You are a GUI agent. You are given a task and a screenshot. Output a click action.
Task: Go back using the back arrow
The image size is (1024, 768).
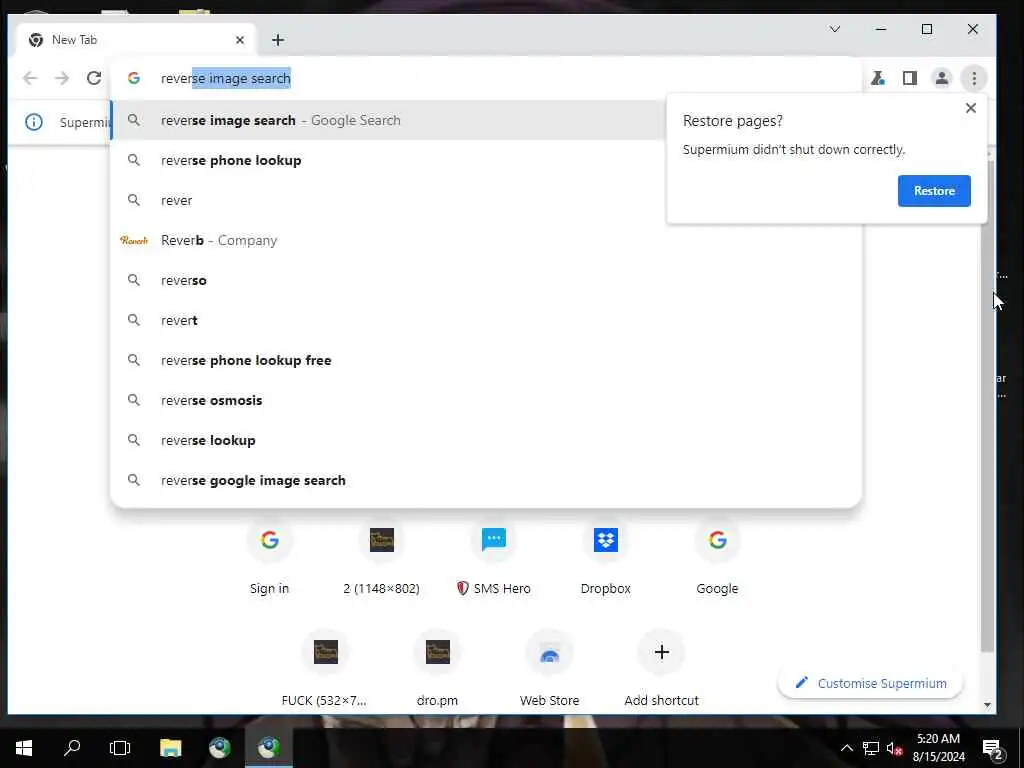[x=30, y=78]
